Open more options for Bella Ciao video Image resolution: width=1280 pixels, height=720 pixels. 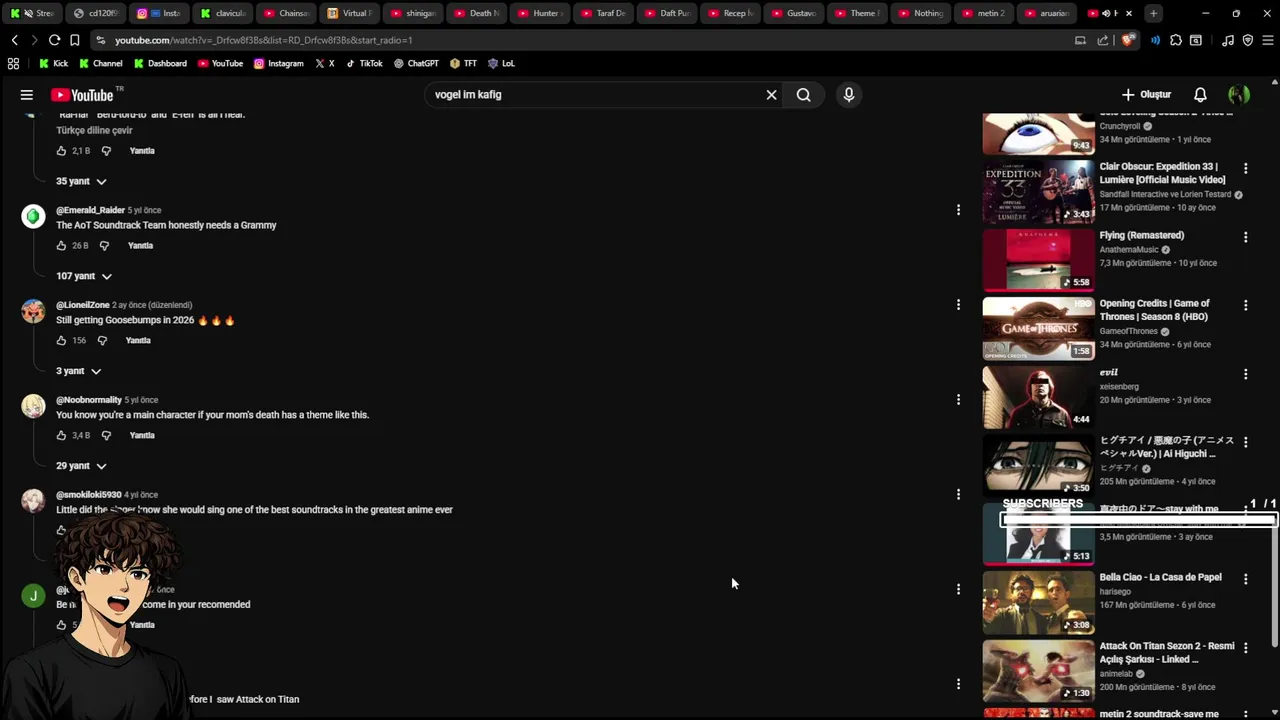click(1245, 579)
